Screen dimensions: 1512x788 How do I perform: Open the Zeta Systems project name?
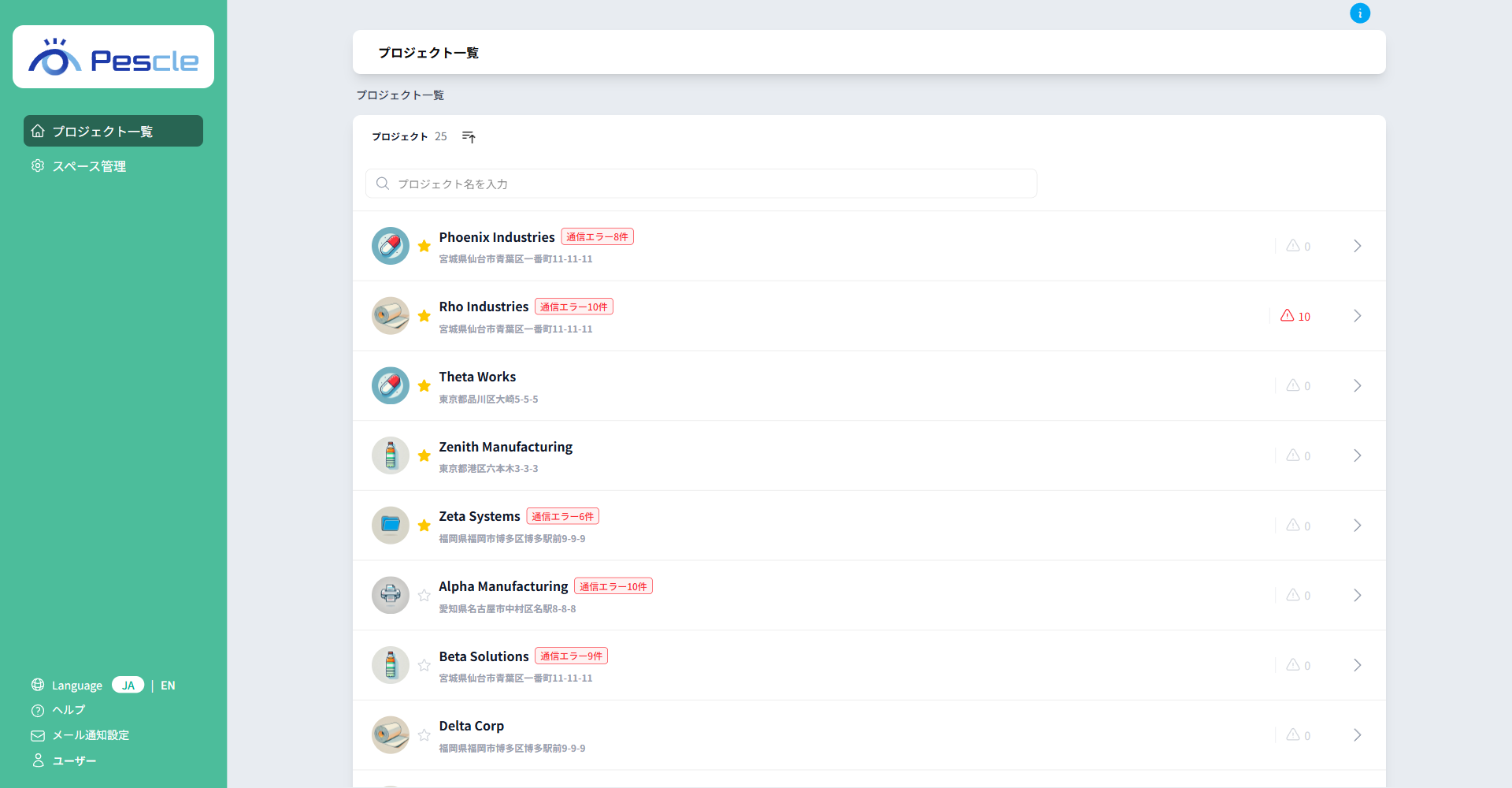[480, 516]
